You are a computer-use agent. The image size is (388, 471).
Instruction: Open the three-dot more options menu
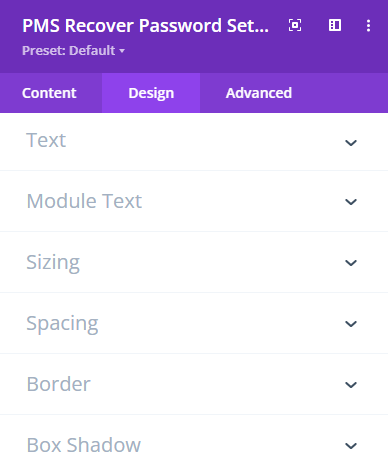pos(368,26)
